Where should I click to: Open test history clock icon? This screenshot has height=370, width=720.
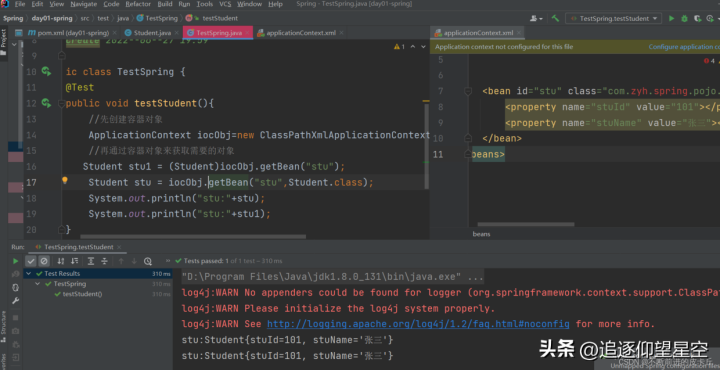pos(148,261)
